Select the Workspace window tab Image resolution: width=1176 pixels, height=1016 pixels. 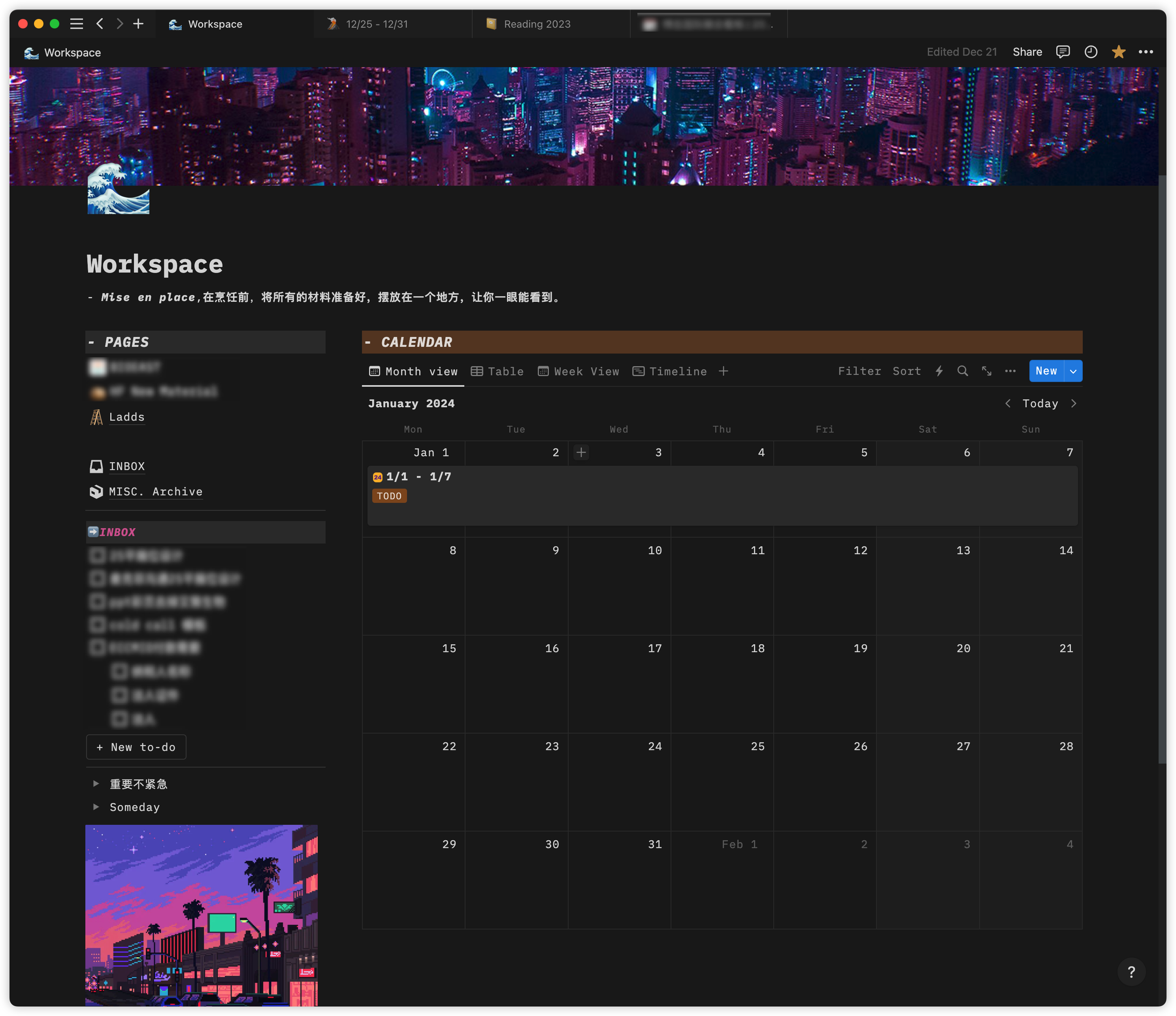(234, 24)
